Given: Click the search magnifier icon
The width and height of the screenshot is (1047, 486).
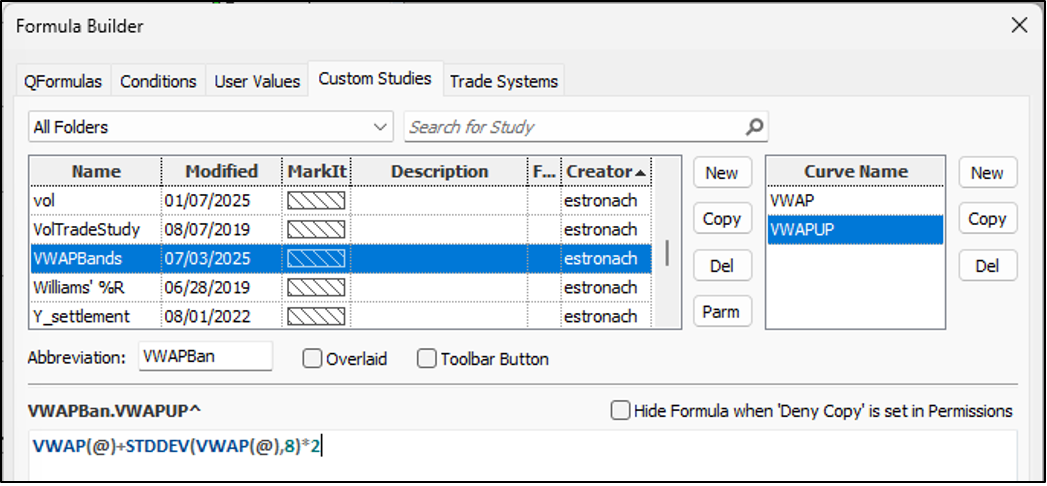Looking at the screenshot, I should pyautogui.click(x=754, y=126).
